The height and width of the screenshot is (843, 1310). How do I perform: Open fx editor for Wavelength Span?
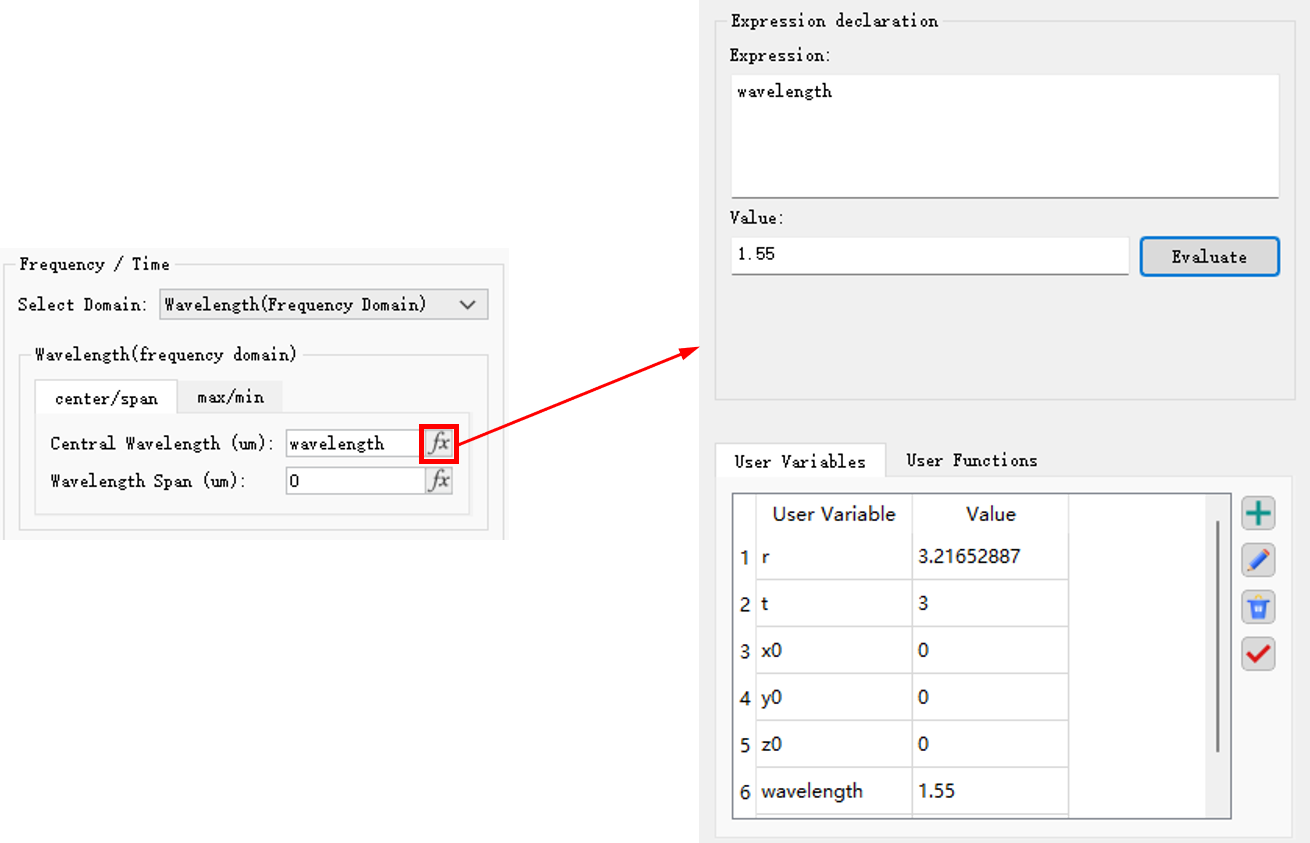pyautogui.click(x=439, y=481)
